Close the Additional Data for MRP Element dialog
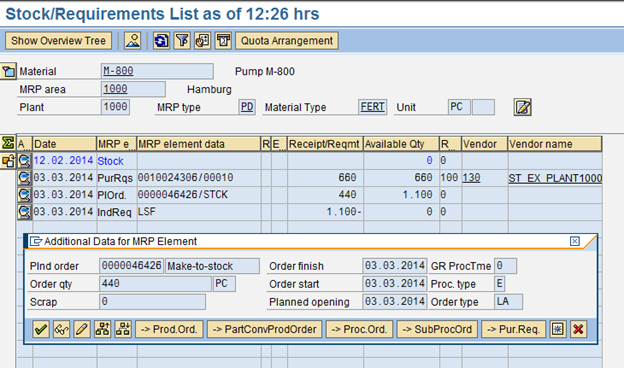Viewport: 624px width, 368px height. pos(575,241)
